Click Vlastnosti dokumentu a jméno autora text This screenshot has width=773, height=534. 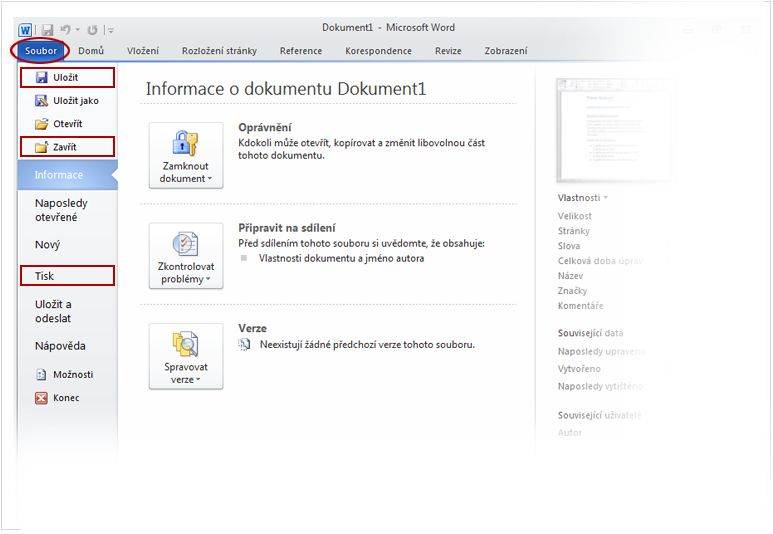coord(341,258)
